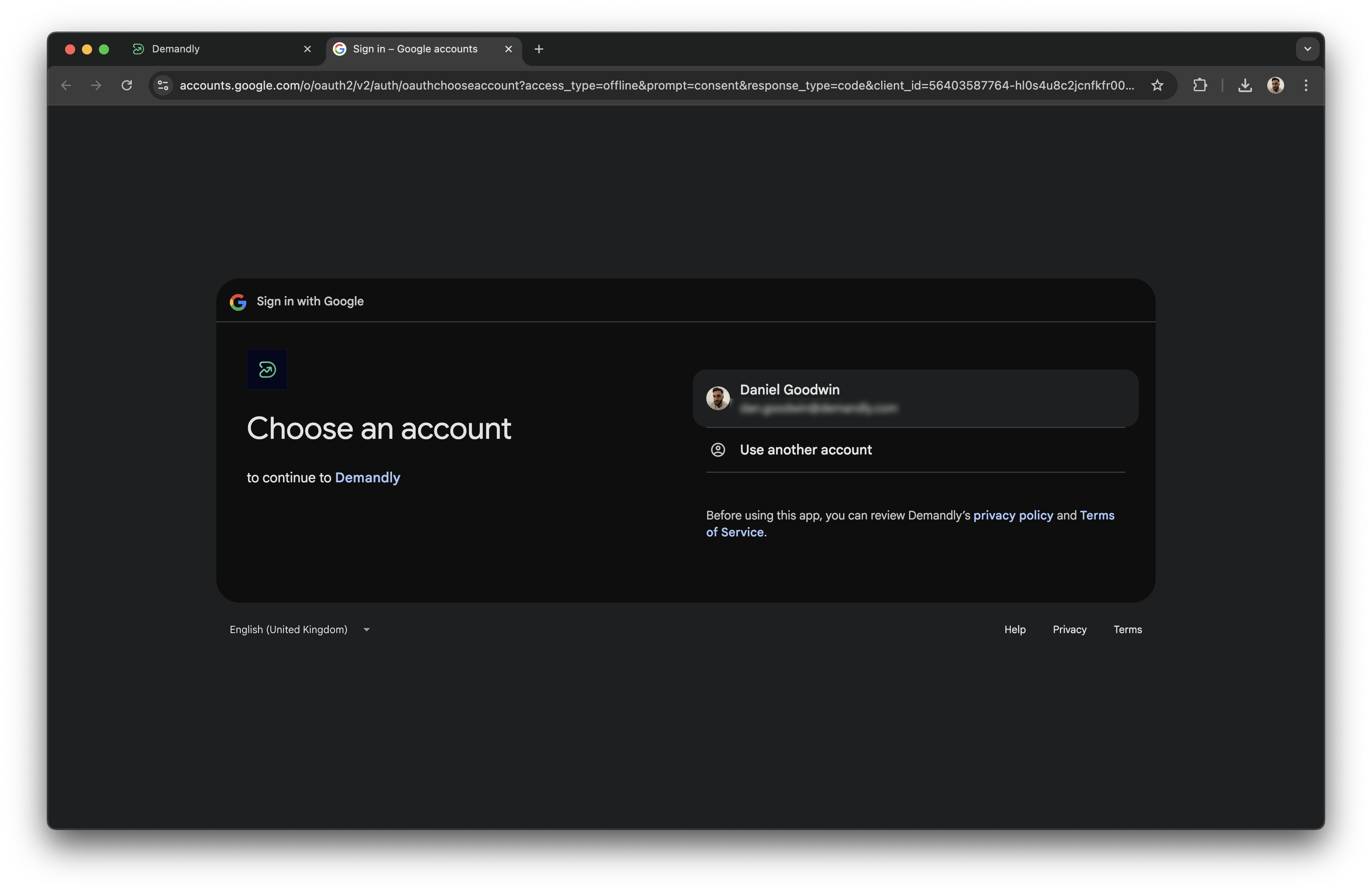
Task: Open Demandly's privacy policy link
Action: pyautogui.click(x=1013, y=515)
